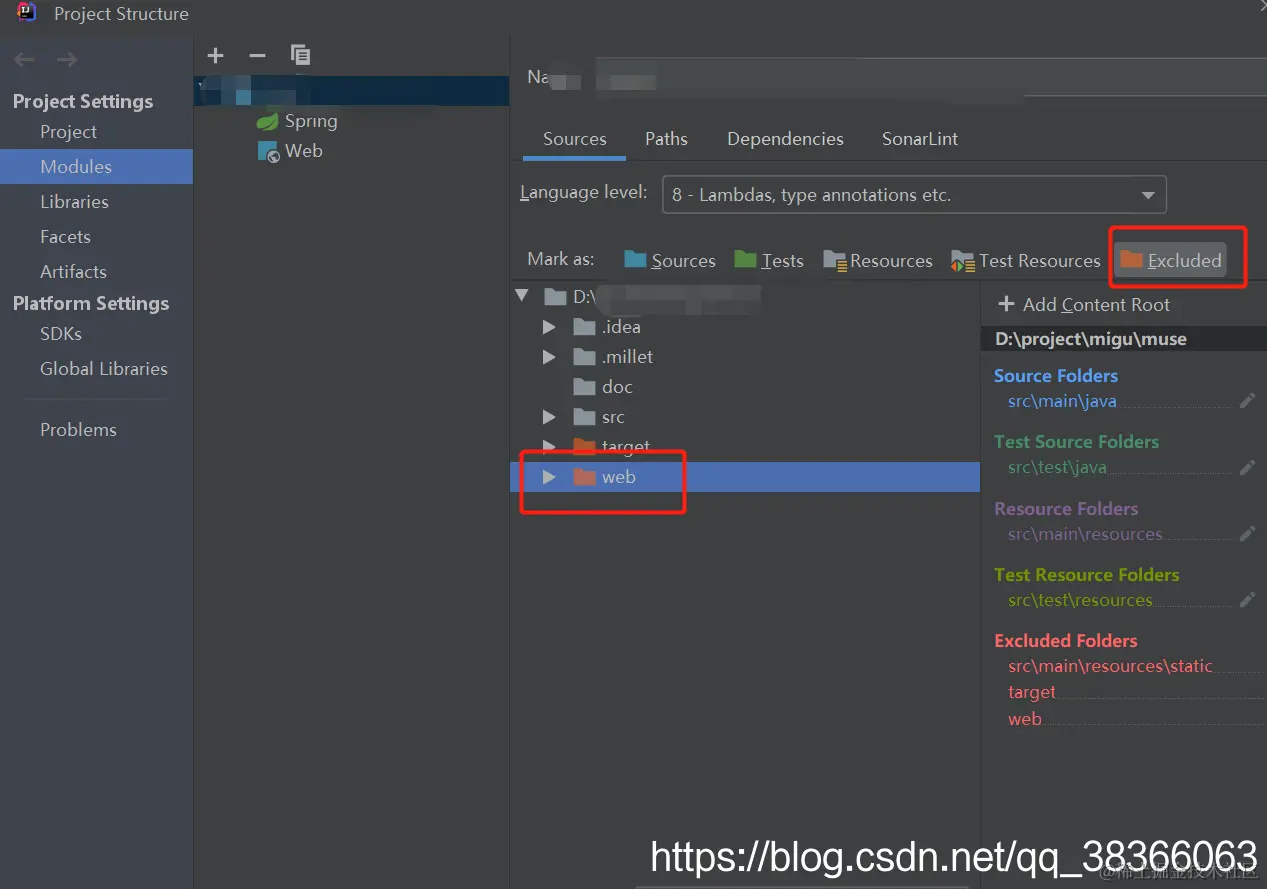
Task: Mark folder as Excluded
Action: pos(1171,260)
